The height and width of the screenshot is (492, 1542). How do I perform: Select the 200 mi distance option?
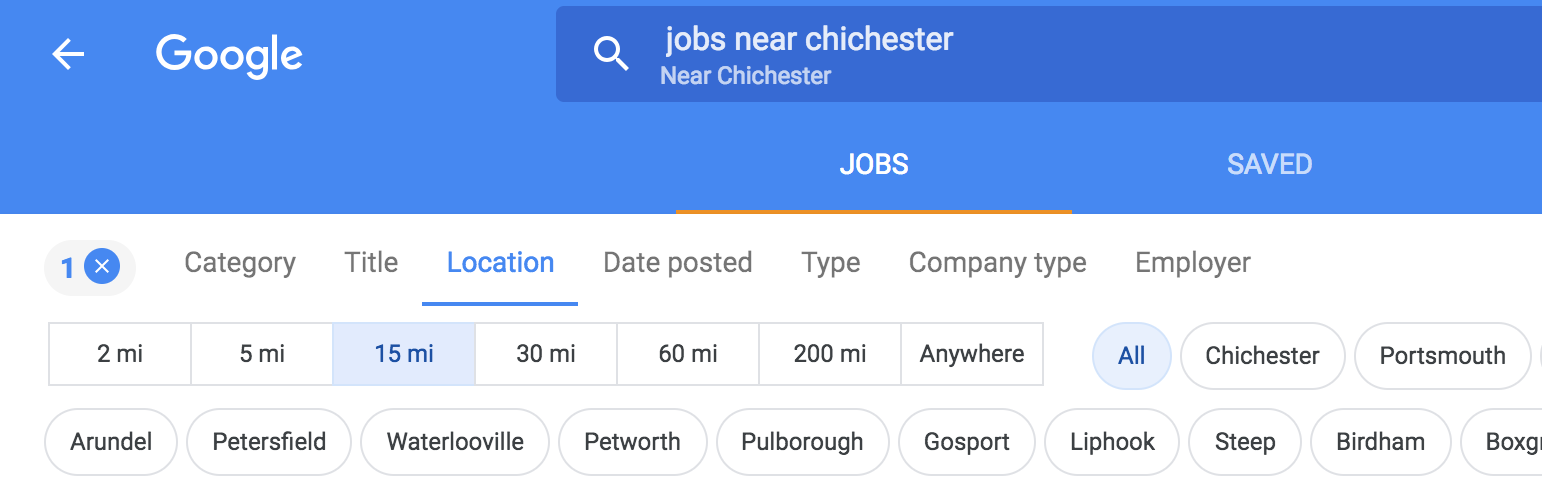pyautogui.click(x=830, y=354)
